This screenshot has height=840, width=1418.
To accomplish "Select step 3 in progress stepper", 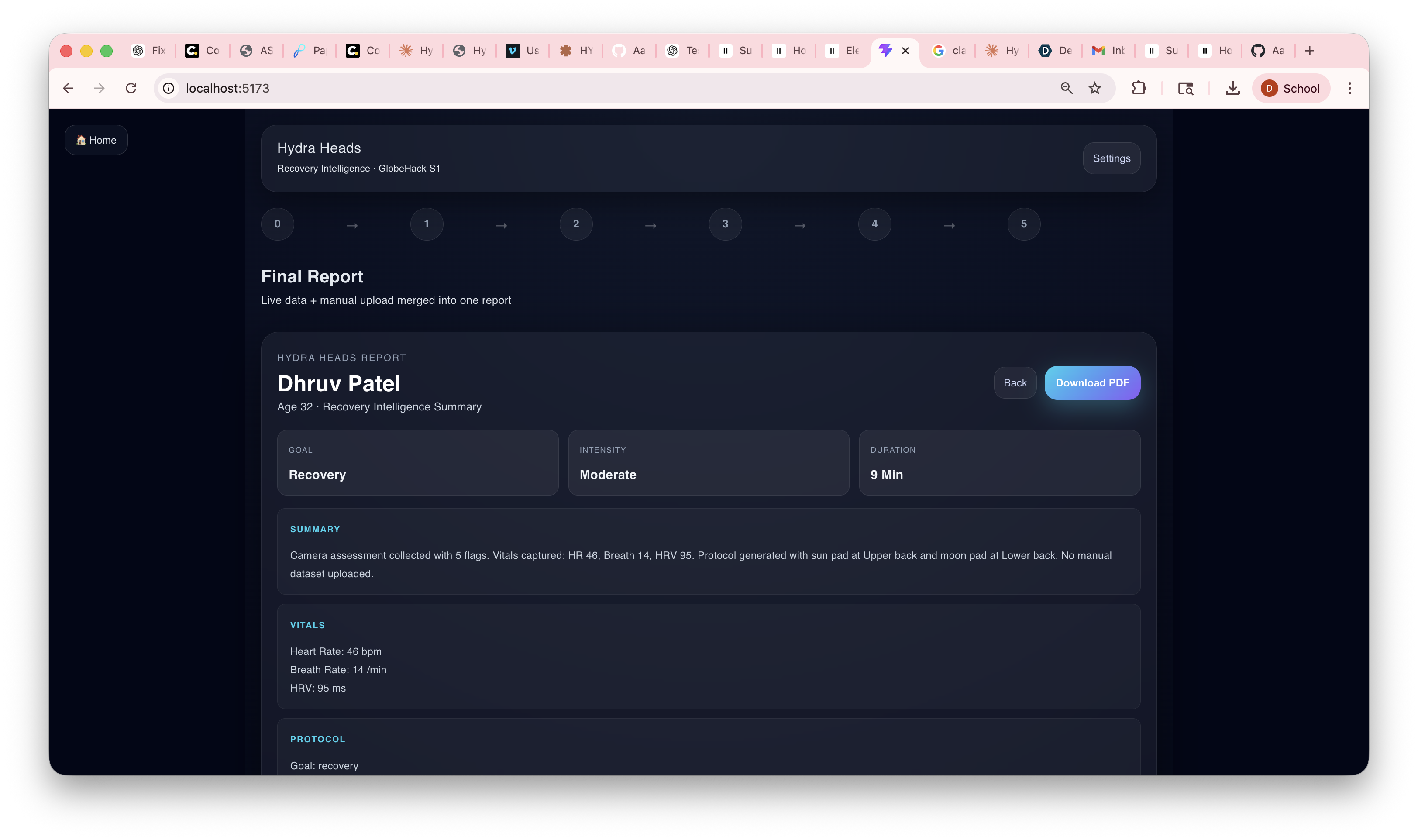I will click(725, 224).
